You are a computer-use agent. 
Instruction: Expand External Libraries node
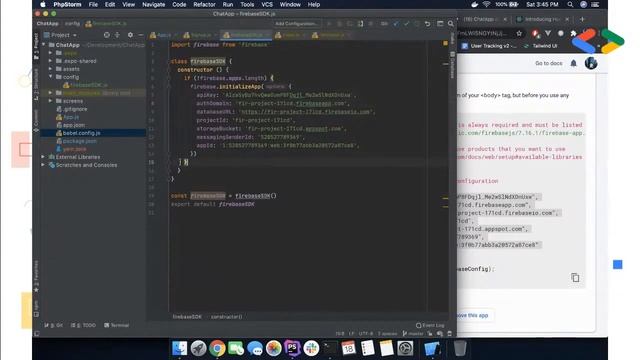(x=43, y=157)
